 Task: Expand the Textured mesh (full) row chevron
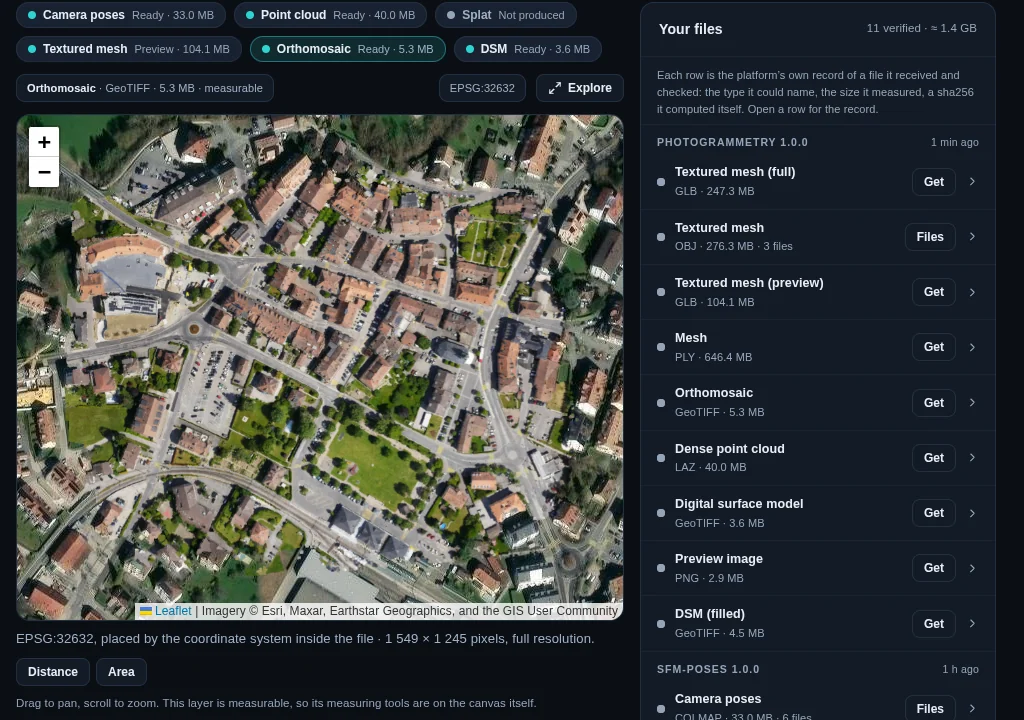(x=972, y=182)
